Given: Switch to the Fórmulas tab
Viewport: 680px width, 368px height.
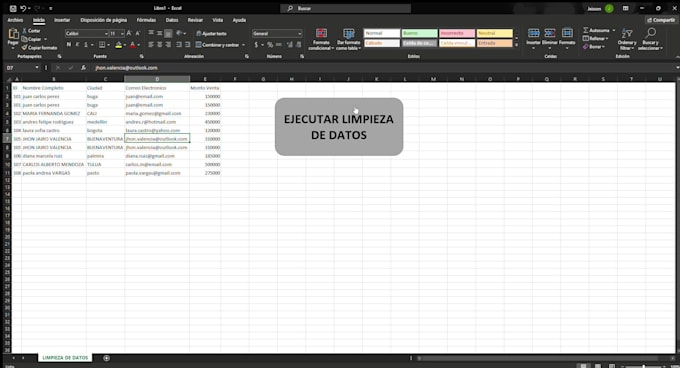Looking at the screenshot, I should (x=146, y=20).
